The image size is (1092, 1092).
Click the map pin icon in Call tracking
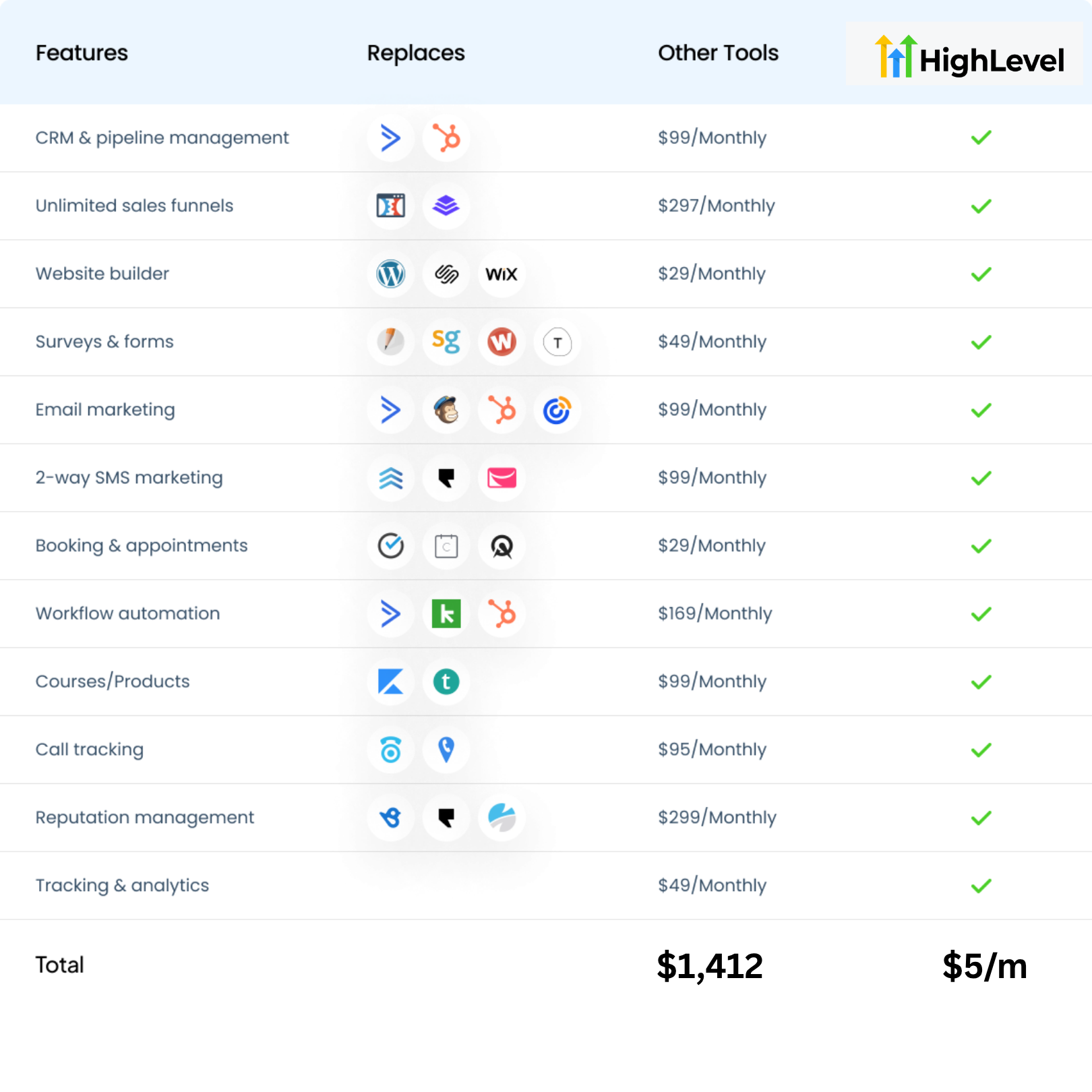446,750
